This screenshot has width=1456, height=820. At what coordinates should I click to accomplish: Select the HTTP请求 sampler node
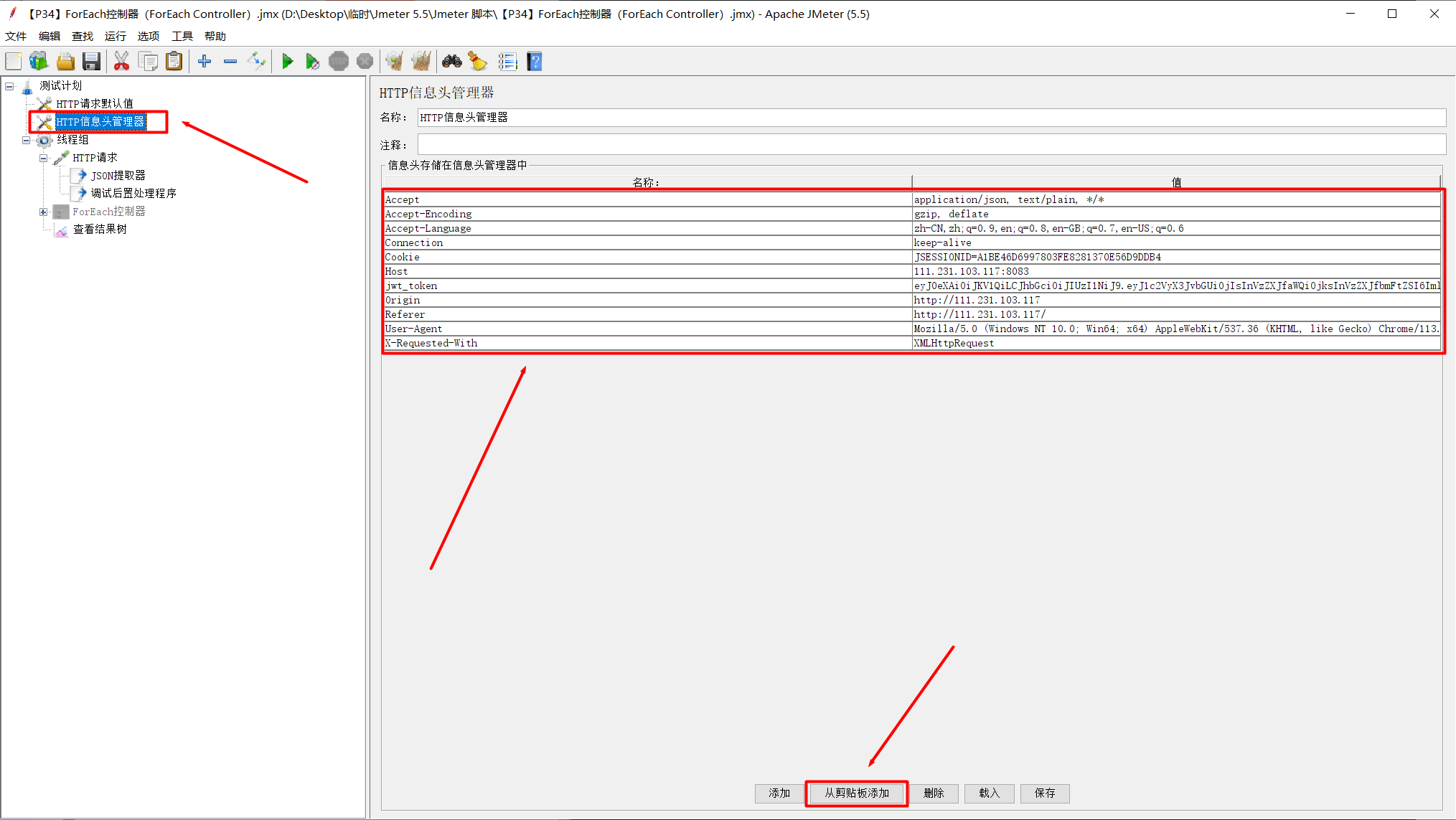coord(95,158)
